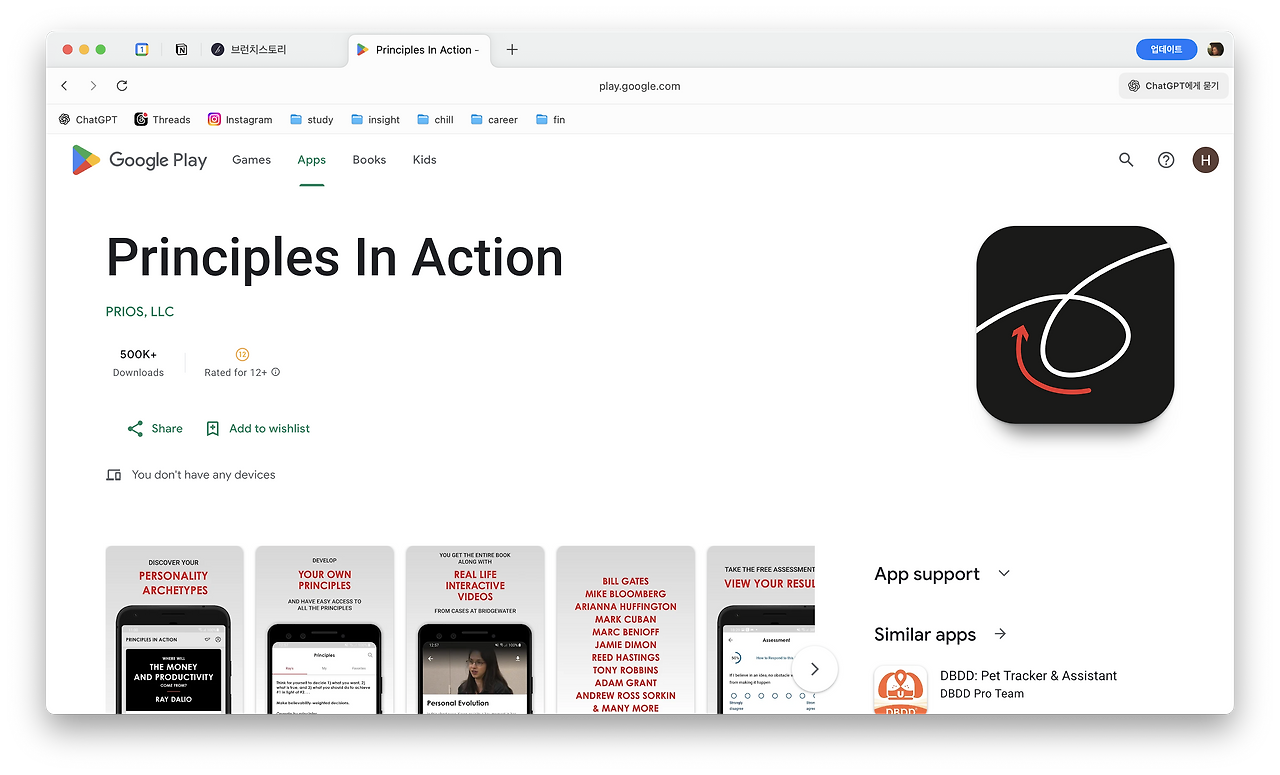Open the fin bookmark folder
Image resolution: width=1280 pixels, height=775 pixels.
[x=550, y=119]
